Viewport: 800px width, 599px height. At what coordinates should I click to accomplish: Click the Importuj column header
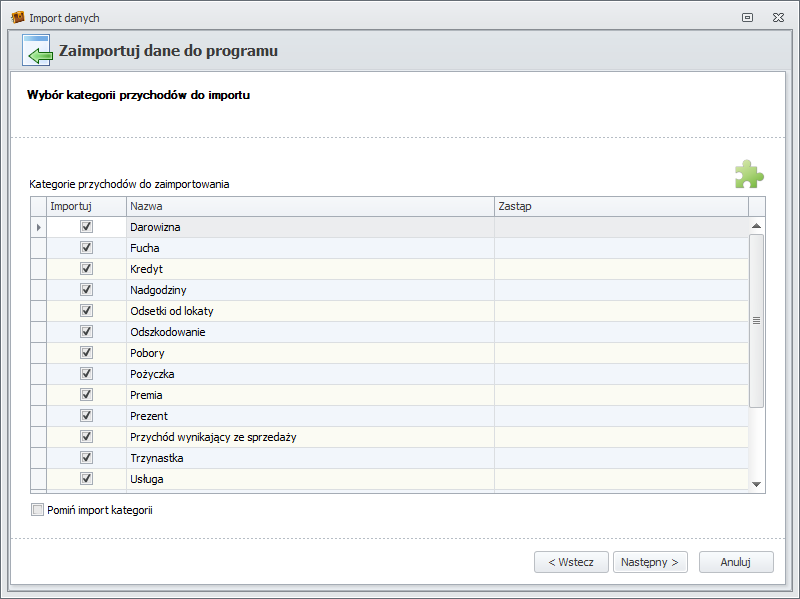[86, 206]
